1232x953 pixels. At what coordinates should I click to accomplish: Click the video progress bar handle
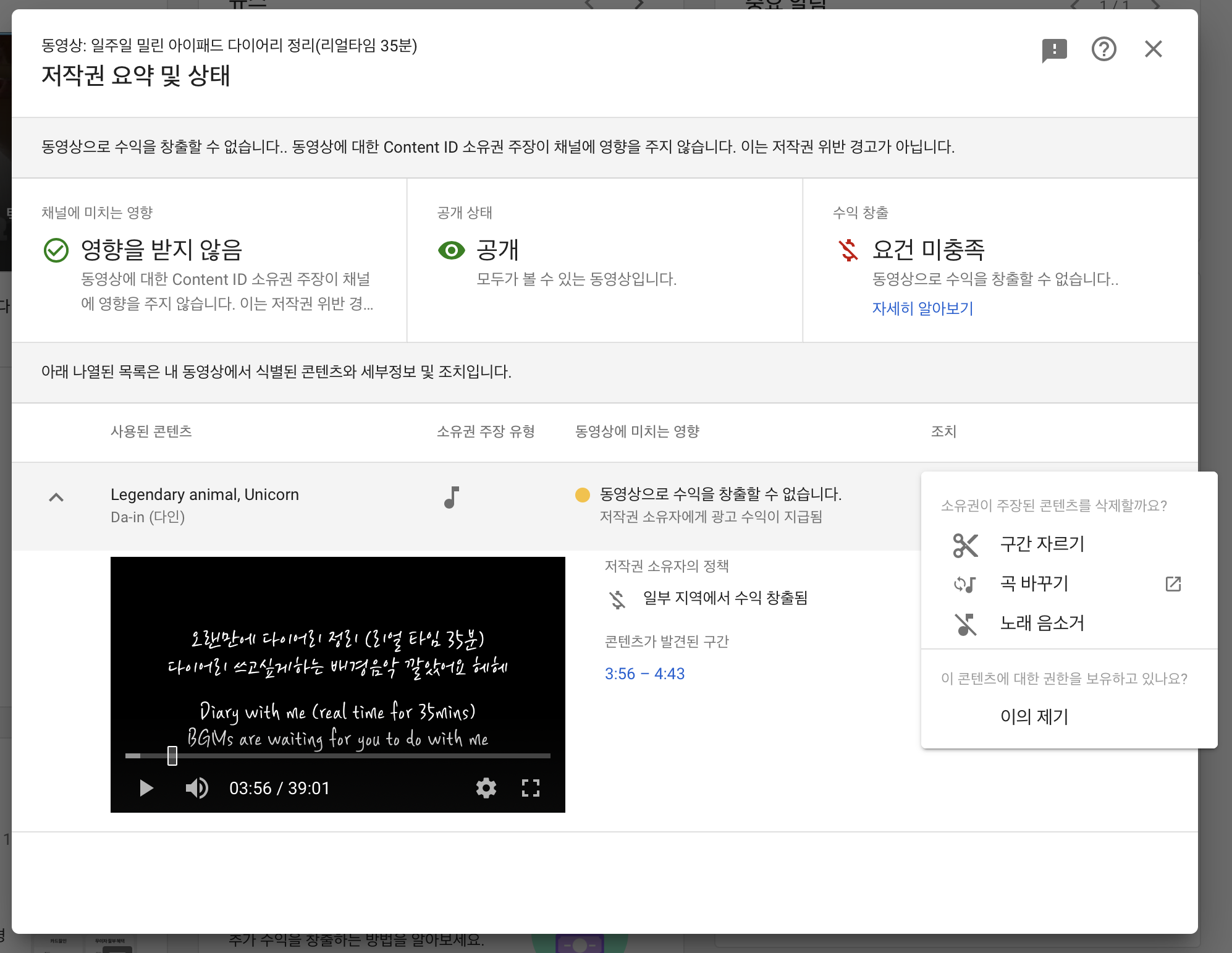coord(172,755)
